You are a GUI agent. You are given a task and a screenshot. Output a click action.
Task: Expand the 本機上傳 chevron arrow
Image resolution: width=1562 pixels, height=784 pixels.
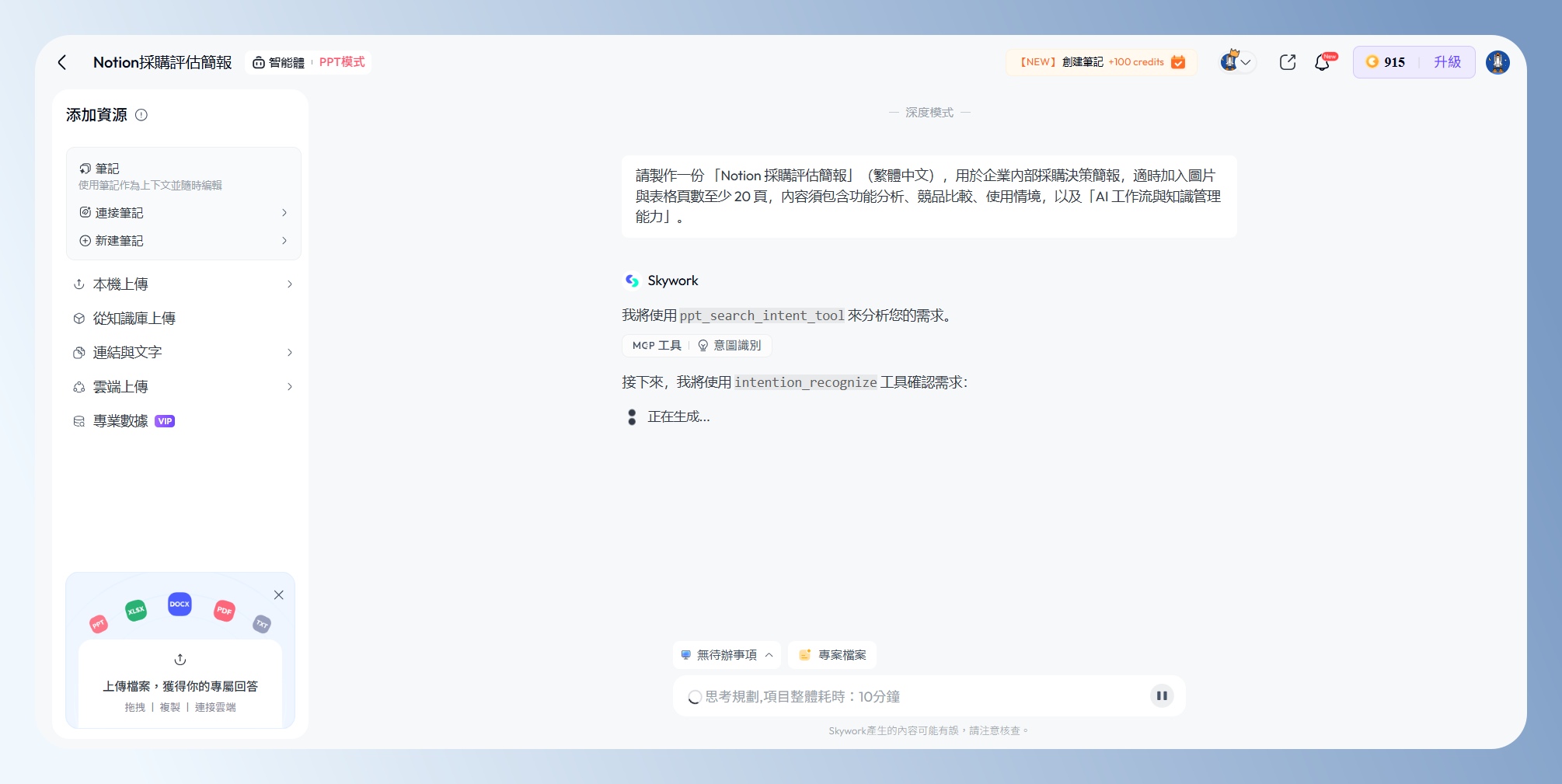[290, 284]
